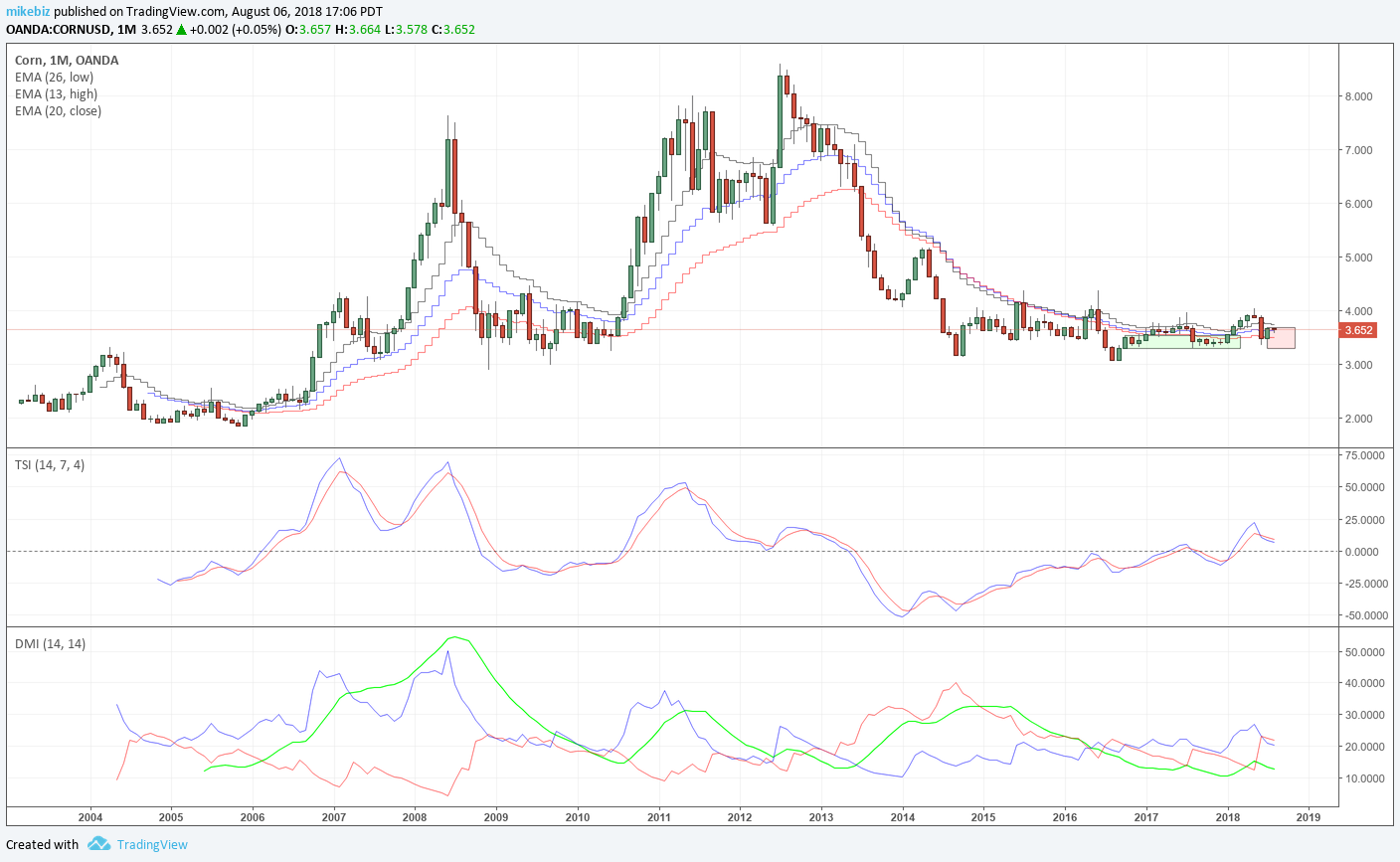Click the 'Created with' text
This screenshot has width=1400, height=862.
point(42,844)
